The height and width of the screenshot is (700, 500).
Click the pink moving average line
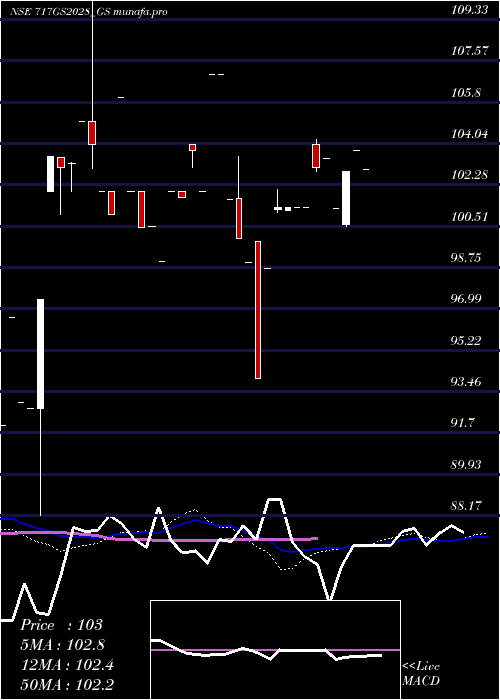(159, 537)
